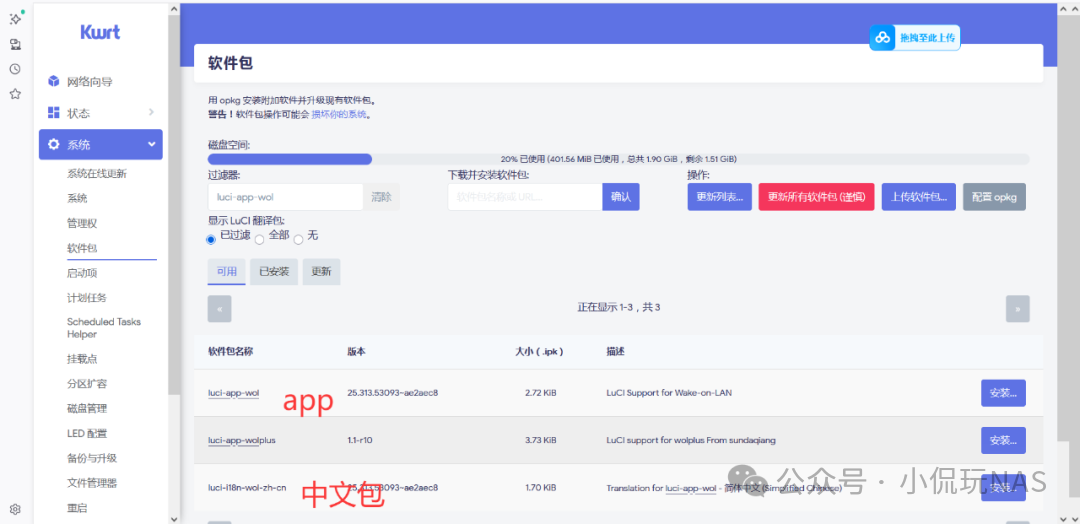Click the 描述 column header

615,351
